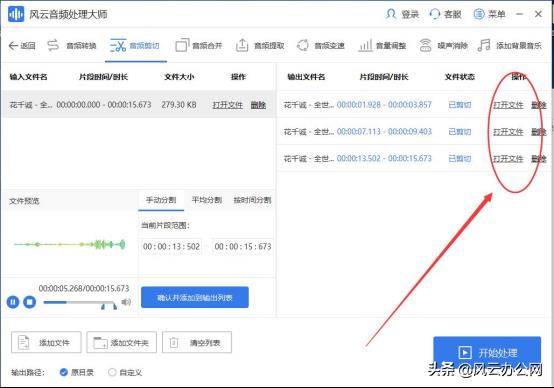
Task: Click the file size 279.30 KB
Action: [179, 105]
